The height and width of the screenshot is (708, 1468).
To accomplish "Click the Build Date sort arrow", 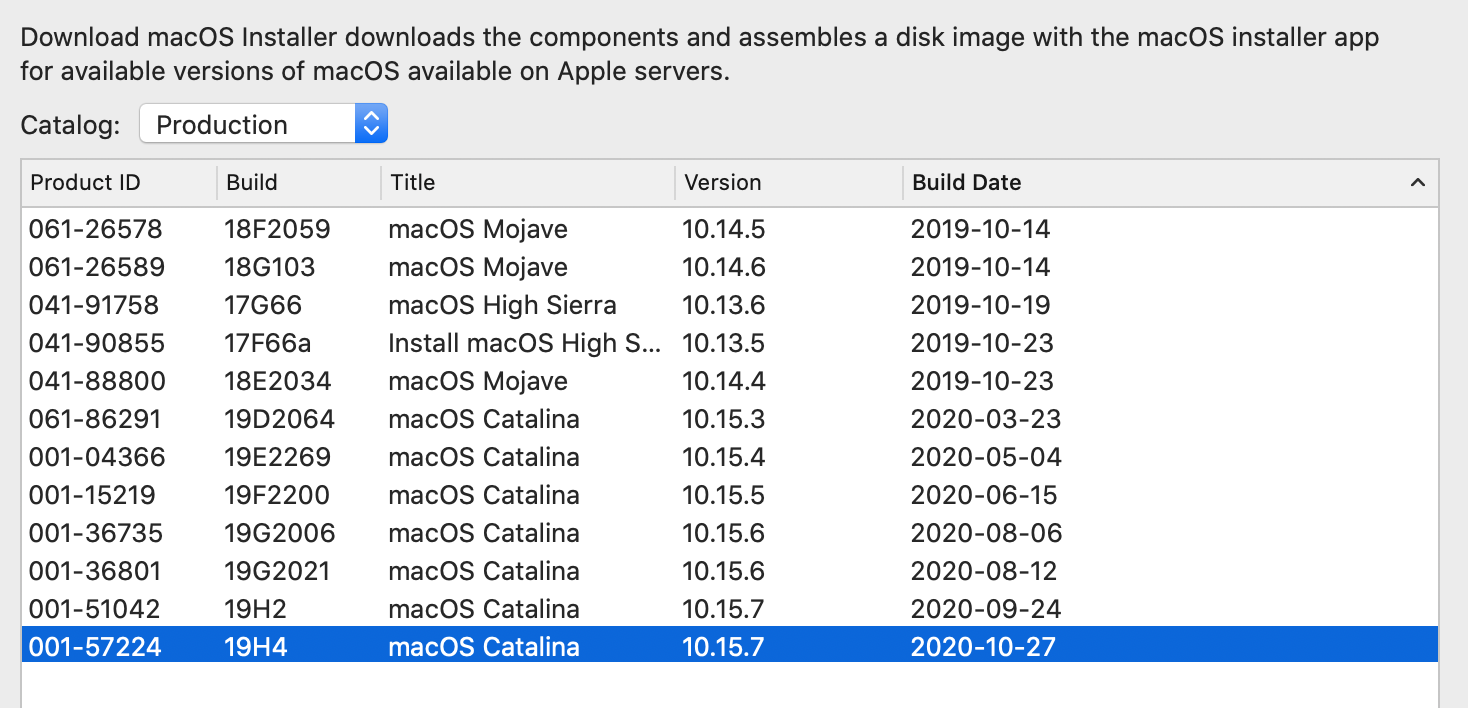I will click(x=1416, y=183).
